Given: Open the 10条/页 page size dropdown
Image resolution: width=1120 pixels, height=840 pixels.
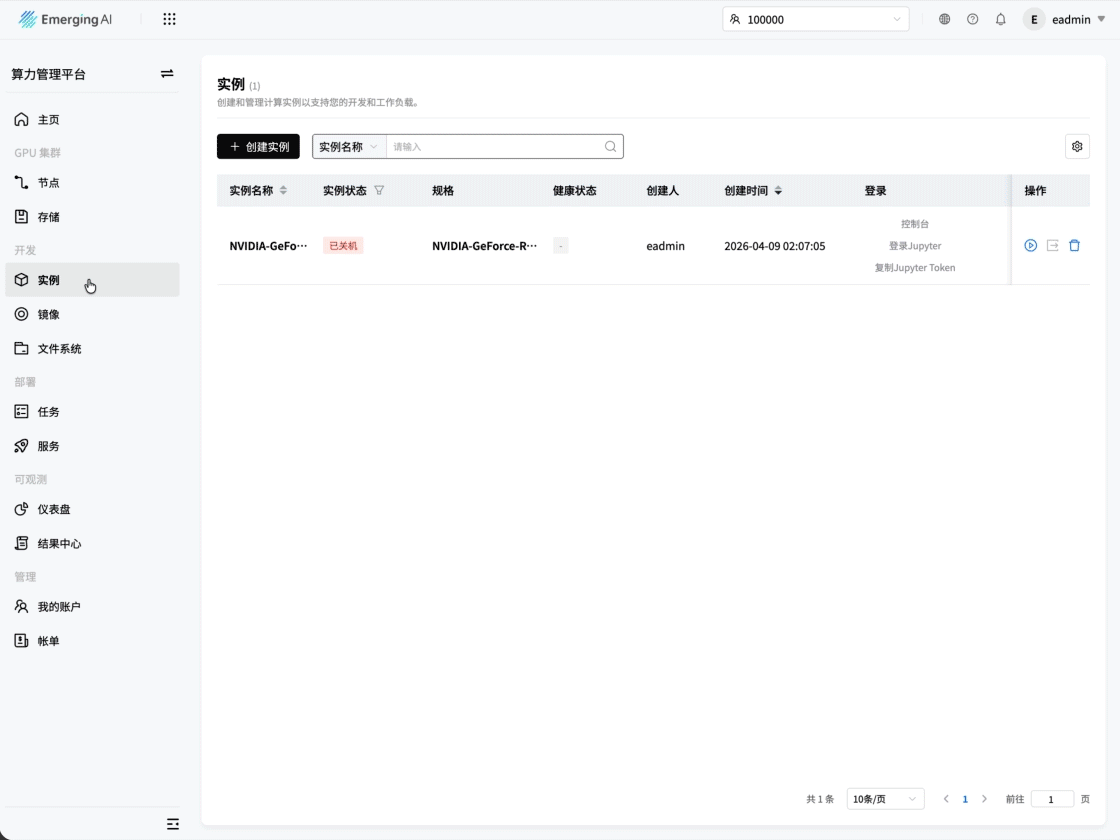Looking at the screenshot, I should 886,799.
